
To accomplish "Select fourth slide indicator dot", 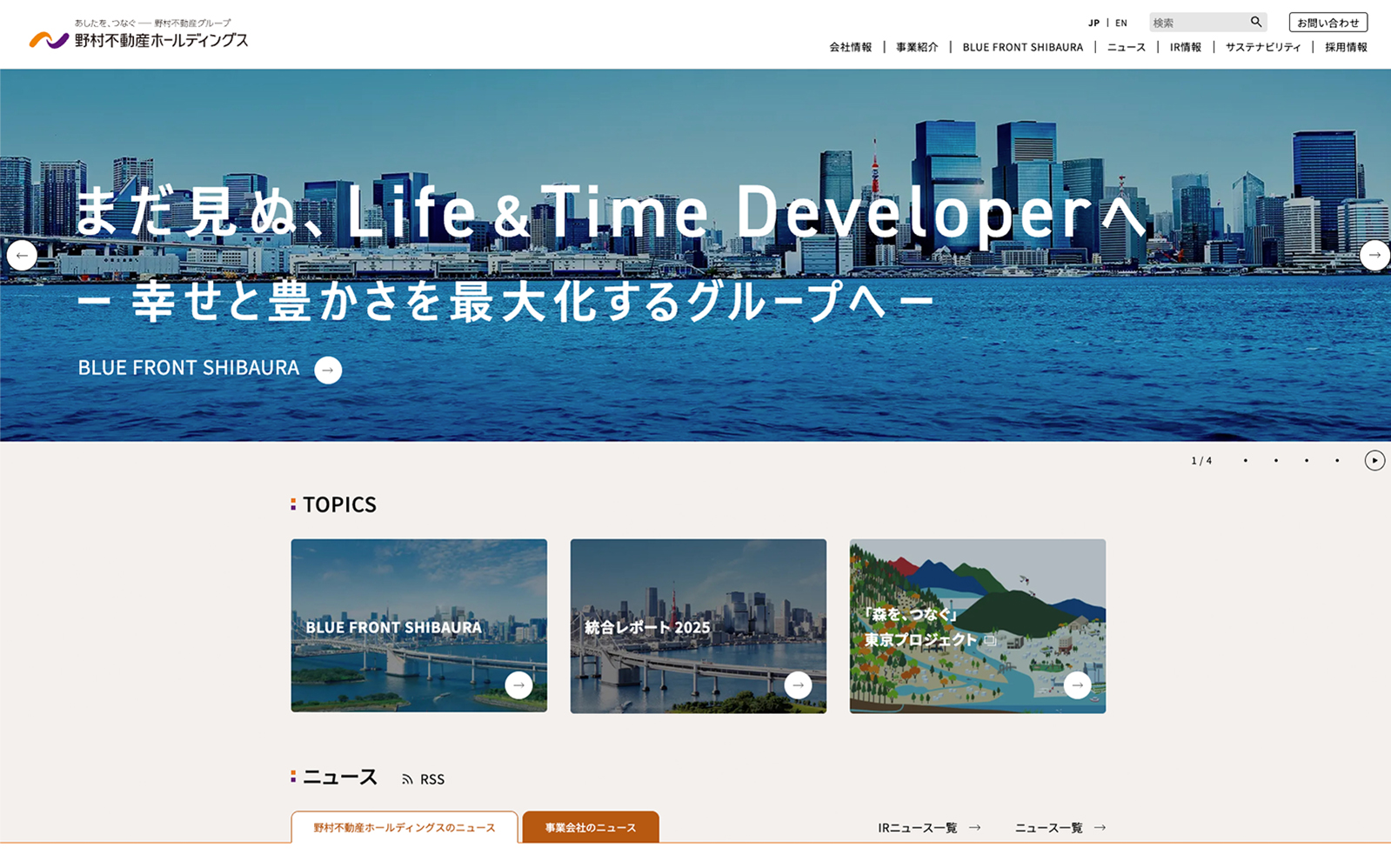I will point(1337,461).
